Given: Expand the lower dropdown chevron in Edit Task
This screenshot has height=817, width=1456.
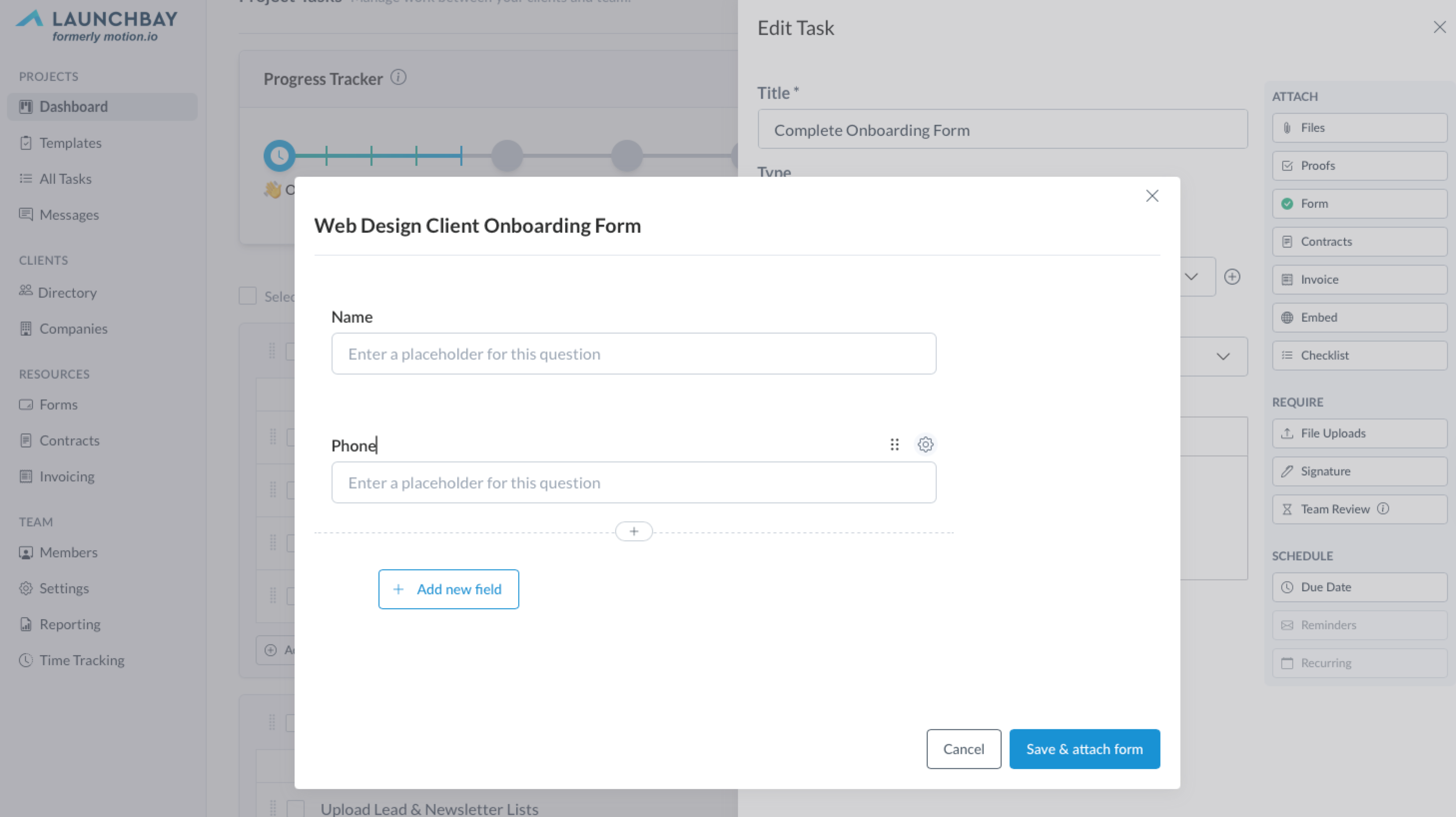Looking at the screenshot, I should [x=1223, y=356].
